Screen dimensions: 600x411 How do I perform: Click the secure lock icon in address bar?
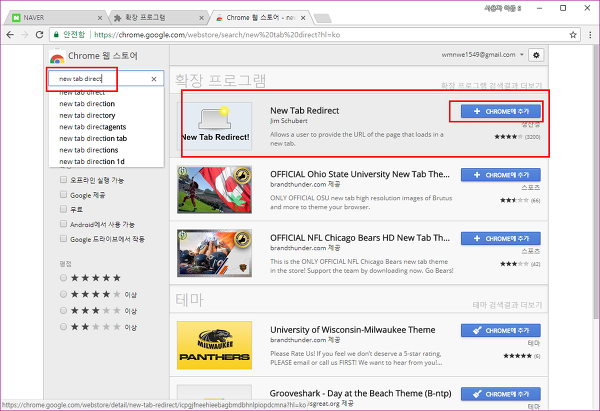pos(56,35)
